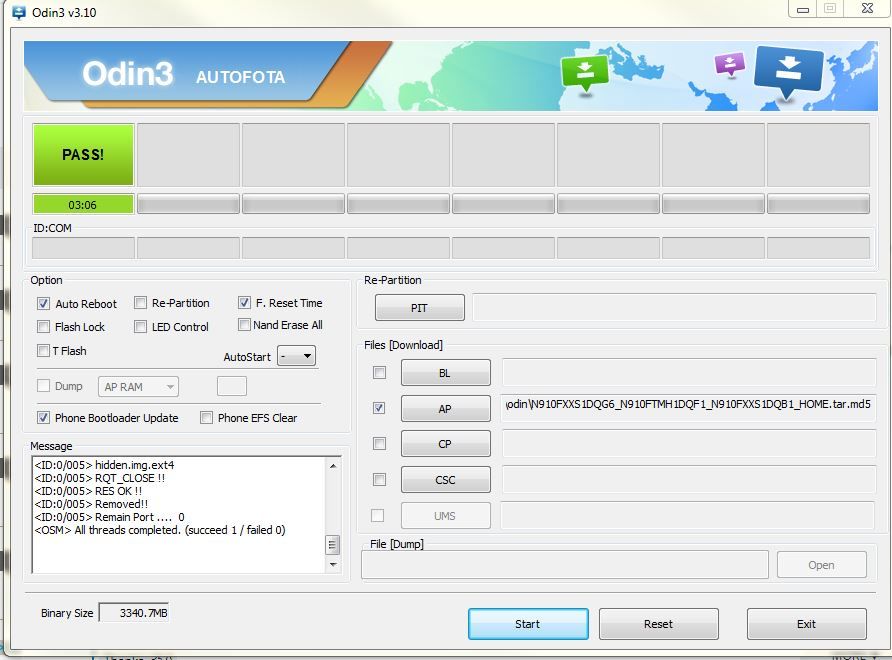Uncheck the Auto Reboot option
The width and height of the screenshot is (892, 660).
coord(43,303)
